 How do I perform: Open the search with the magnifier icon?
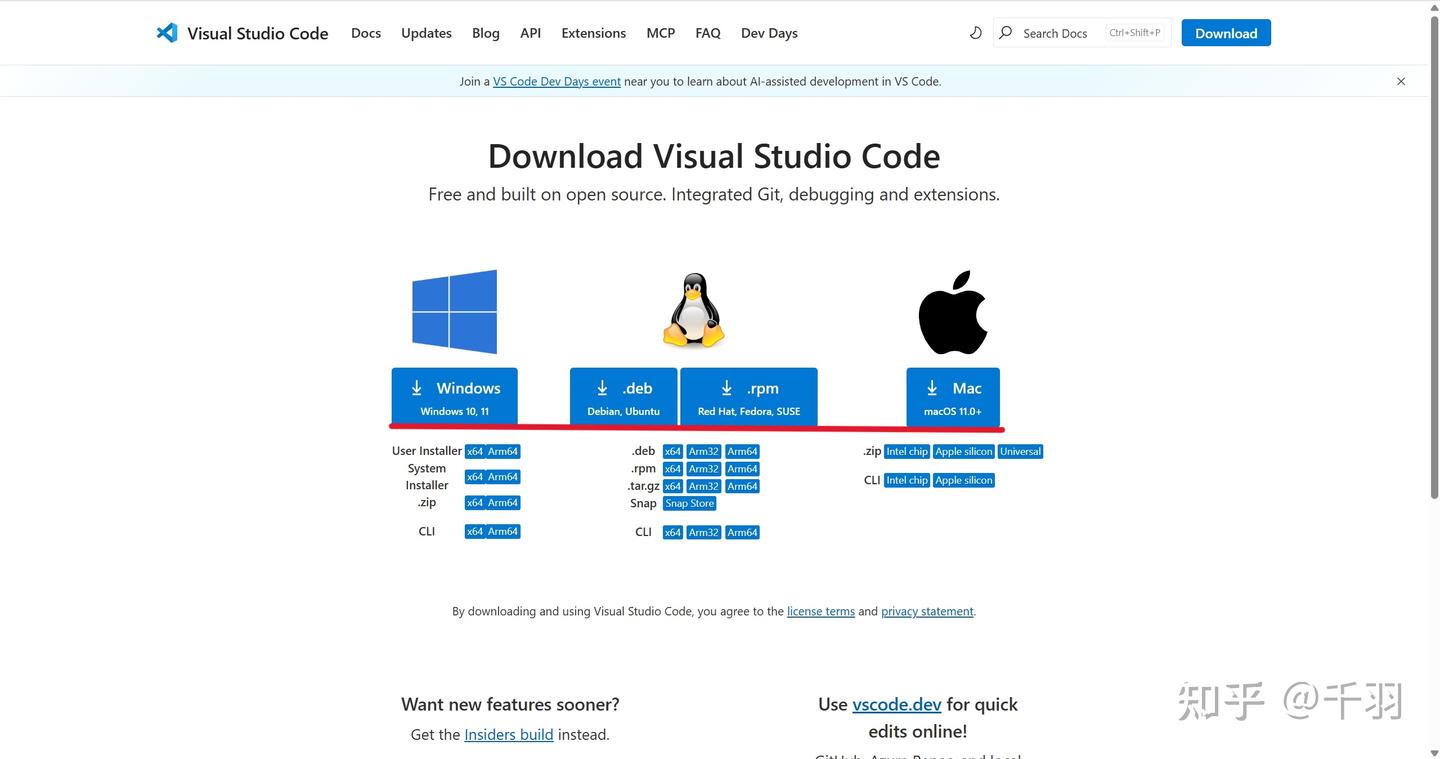point(1004,32)
